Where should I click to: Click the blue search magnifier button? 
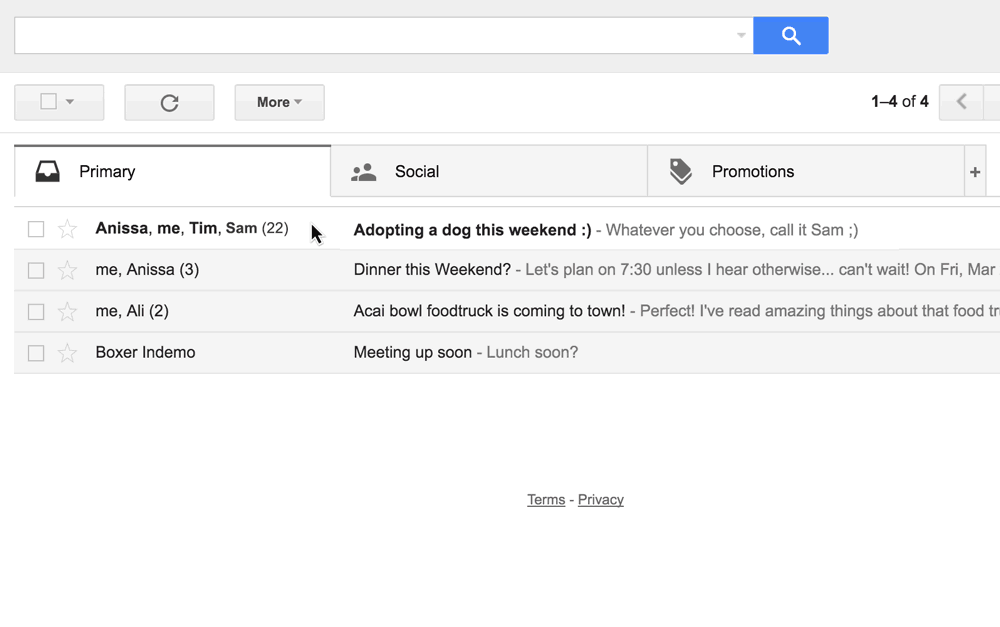pos(790,36)
